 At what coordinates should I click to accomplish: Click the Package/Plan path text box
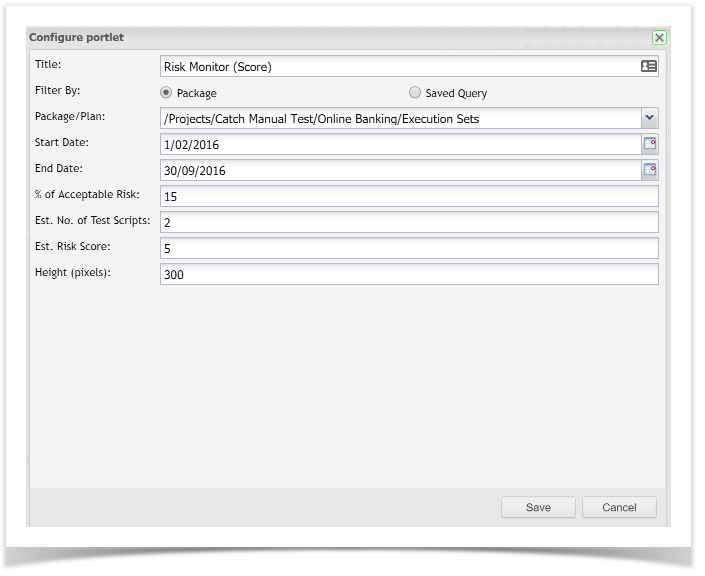tap(400, 118)
